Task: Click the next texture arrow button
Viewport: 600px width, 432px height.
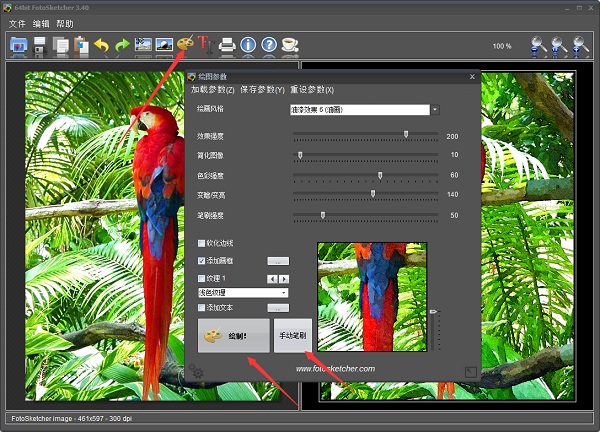Action: pyautogui.click(x=284, y=278)
